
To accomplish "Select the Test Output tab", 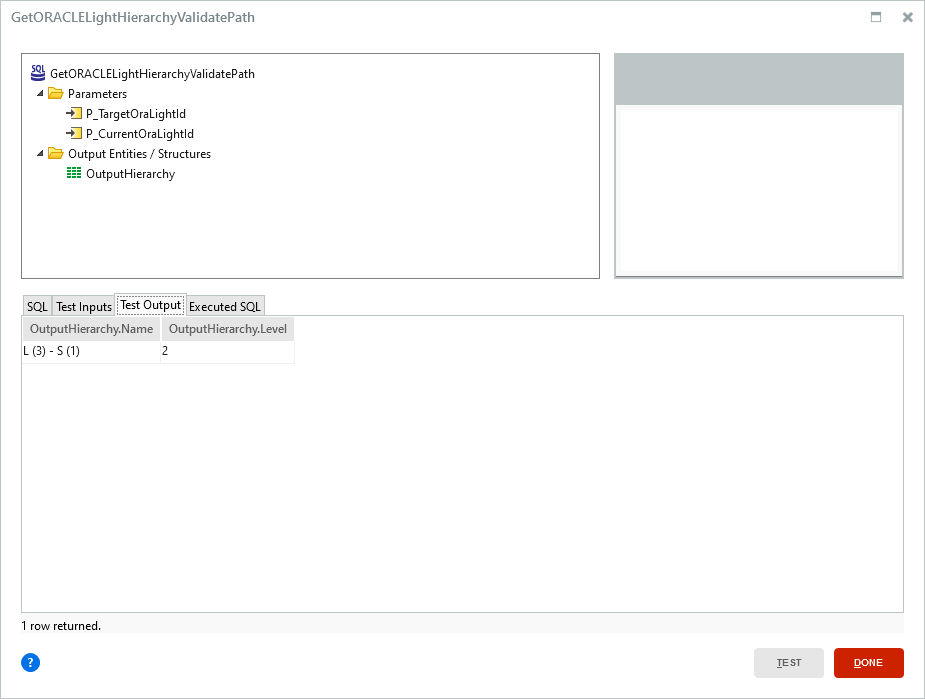I will click(150, 304).
